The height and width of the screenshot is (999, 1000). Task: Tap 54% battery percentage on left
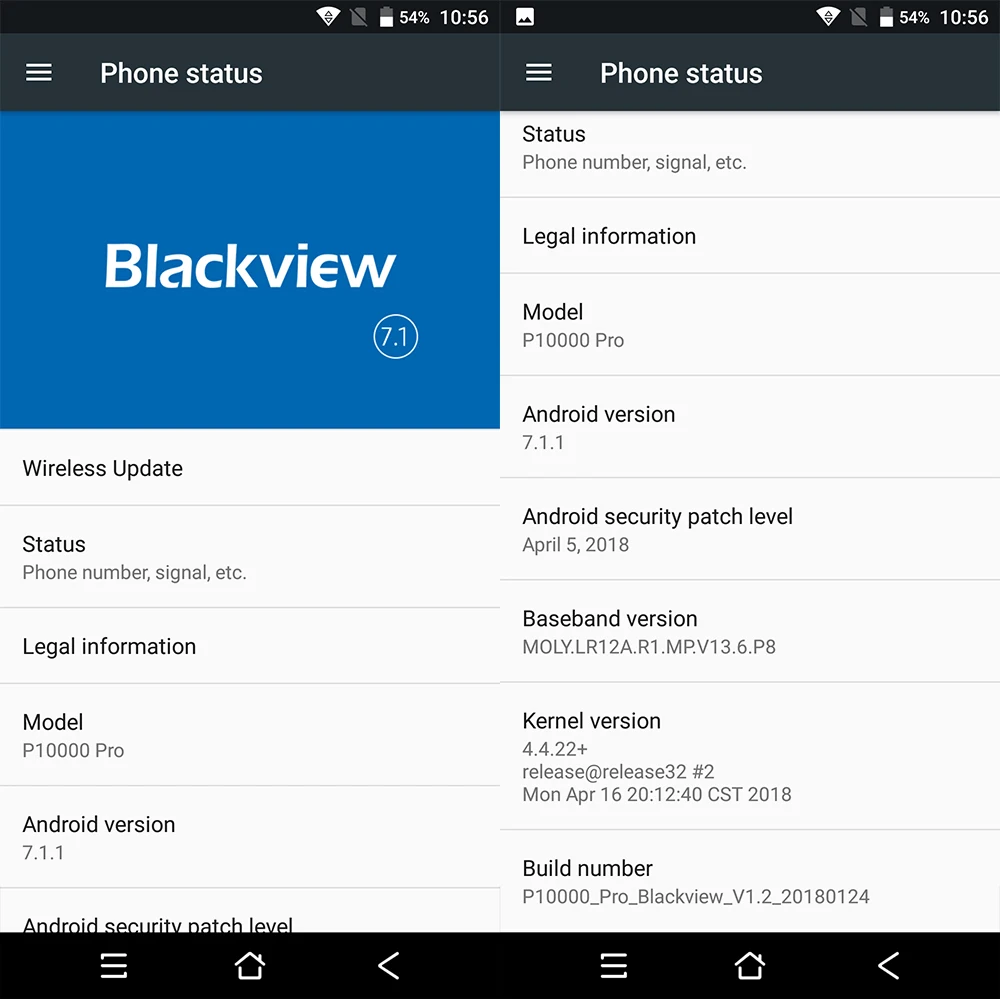pos(415,18)
